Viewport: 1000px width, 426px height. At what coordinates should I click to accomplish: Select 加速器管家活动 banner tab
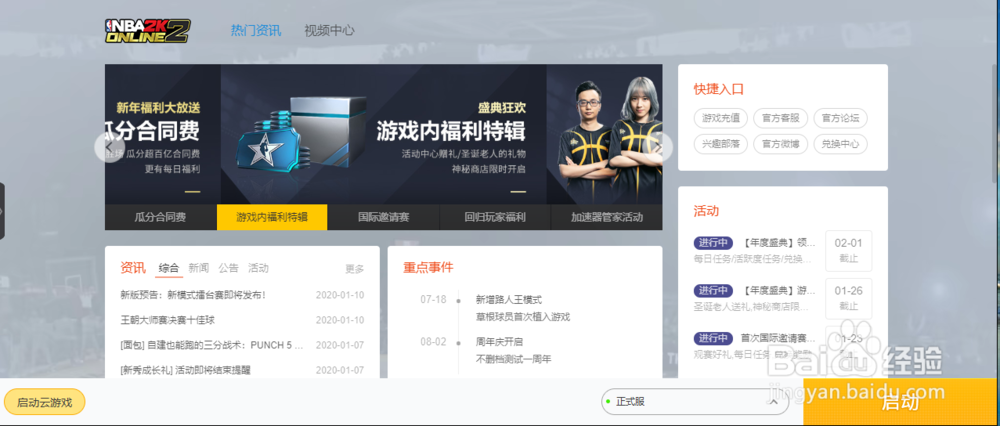[x=607, y=217]
